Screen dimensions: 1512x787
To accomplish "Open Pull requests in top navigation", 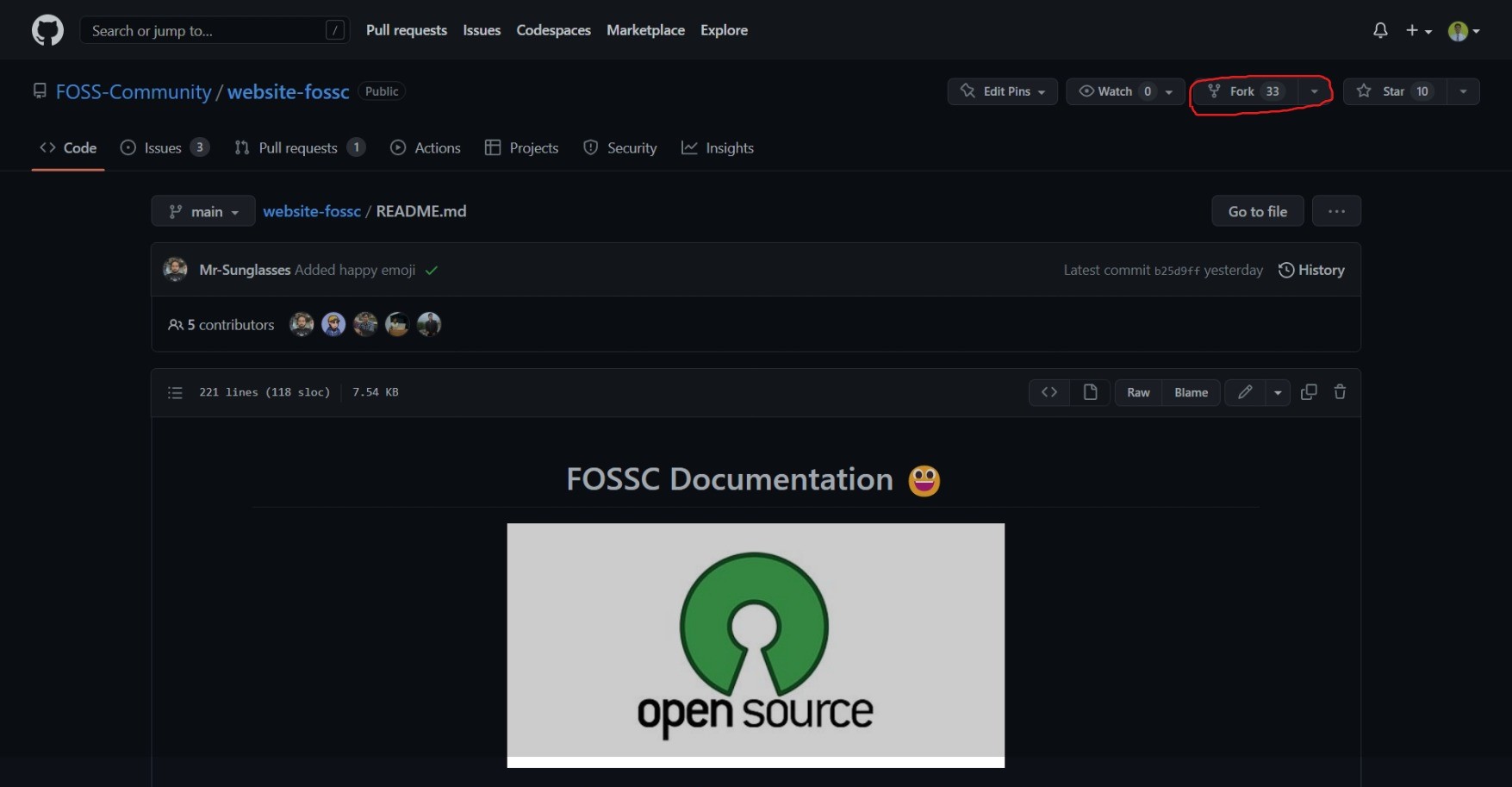I will (x=407, y=30).
